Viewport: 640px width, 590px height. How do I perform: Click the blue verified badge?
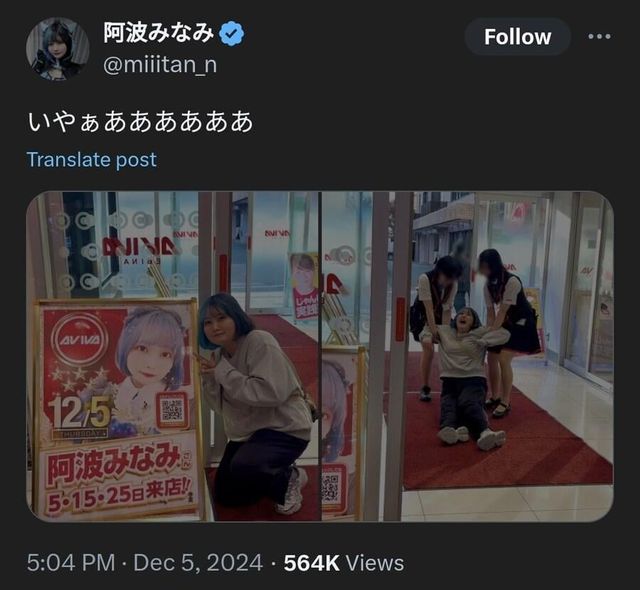(232, 34)
